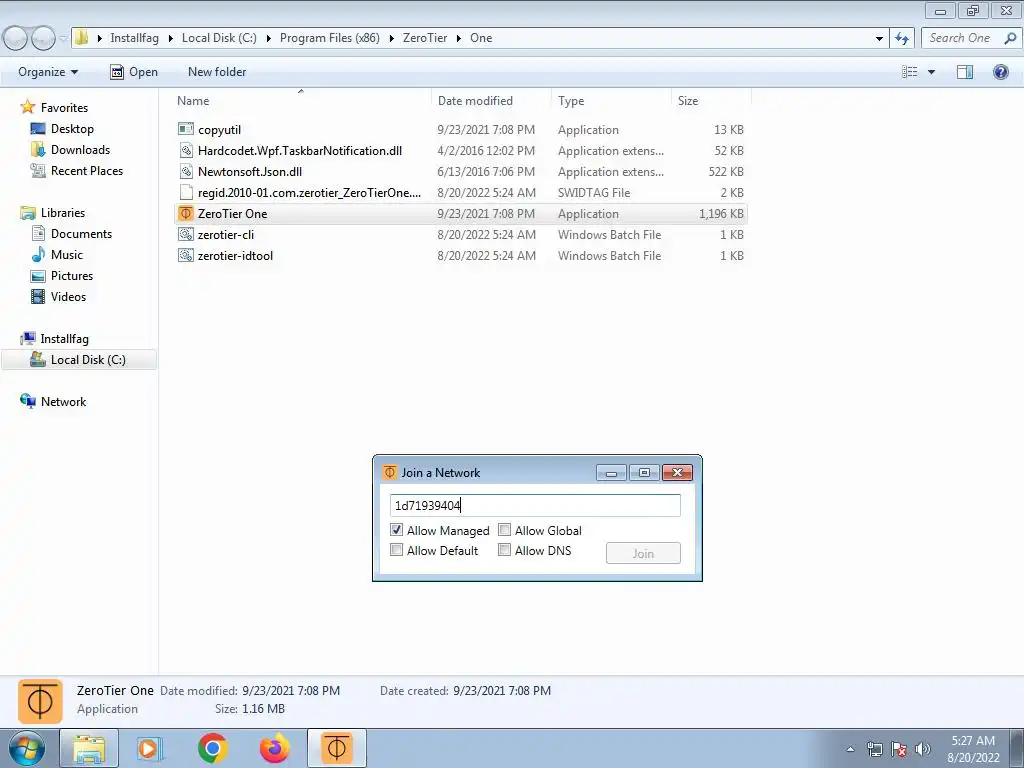Open the Help question mark icon
Screen dimensions: 1024x768
coord(1000,72)
